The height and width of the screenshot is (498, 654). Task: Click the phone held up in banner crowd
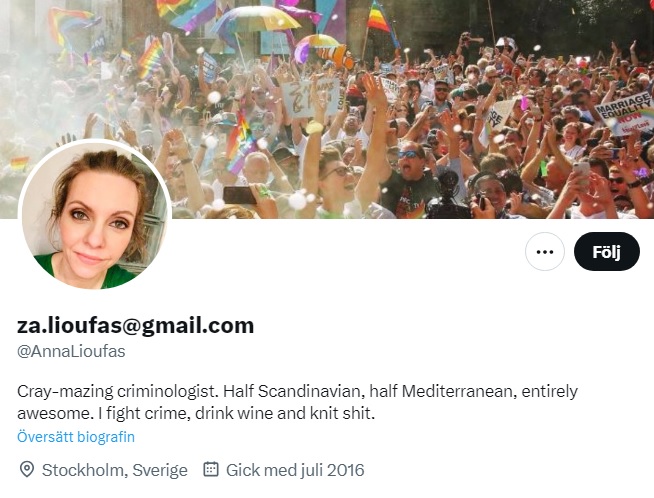click(581, 169)
